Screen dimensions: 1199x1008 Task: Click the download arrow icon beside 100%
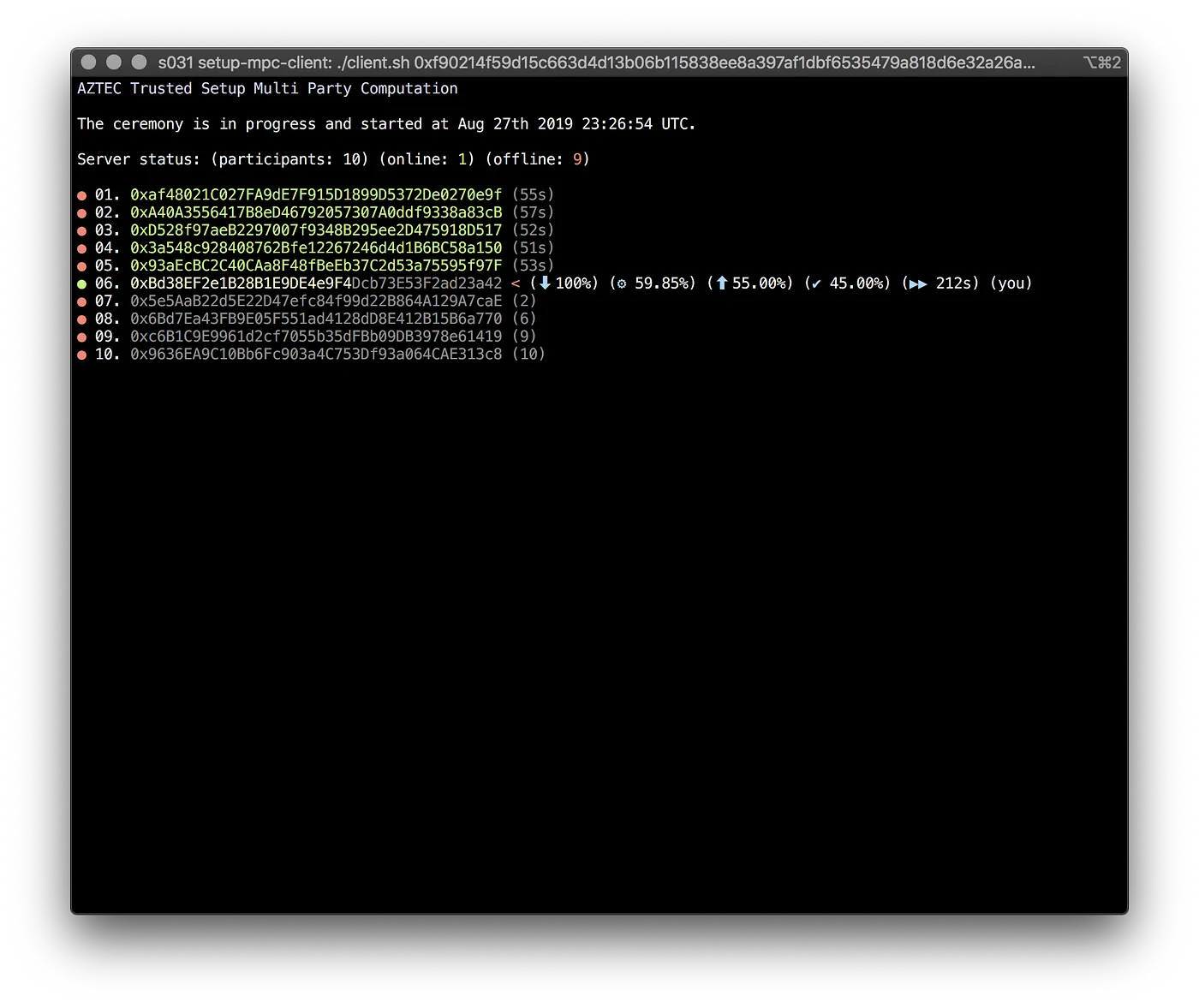click(x=545, y=283)
